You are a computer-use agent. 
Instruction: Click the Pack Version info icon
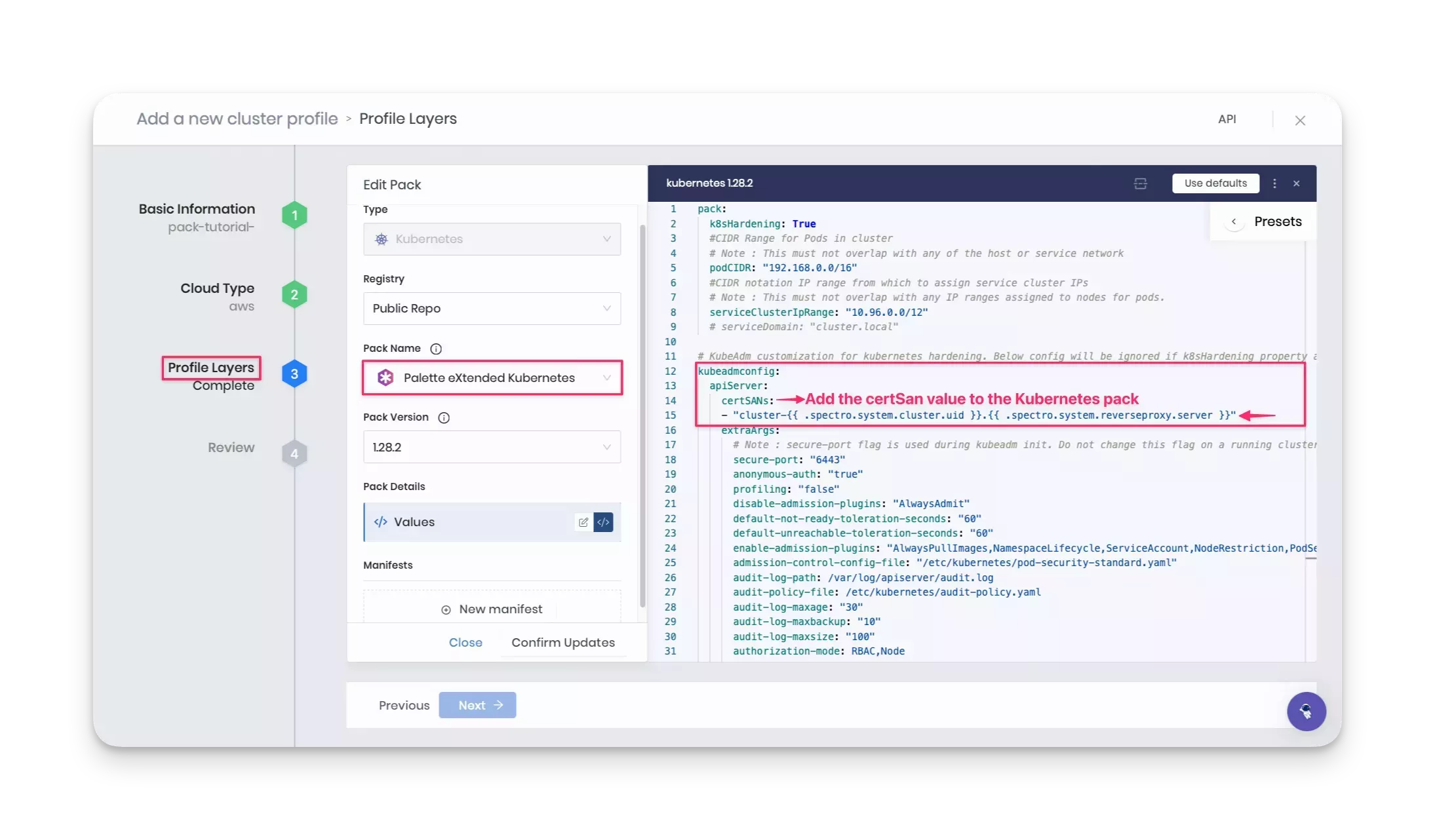click(444, 417)
